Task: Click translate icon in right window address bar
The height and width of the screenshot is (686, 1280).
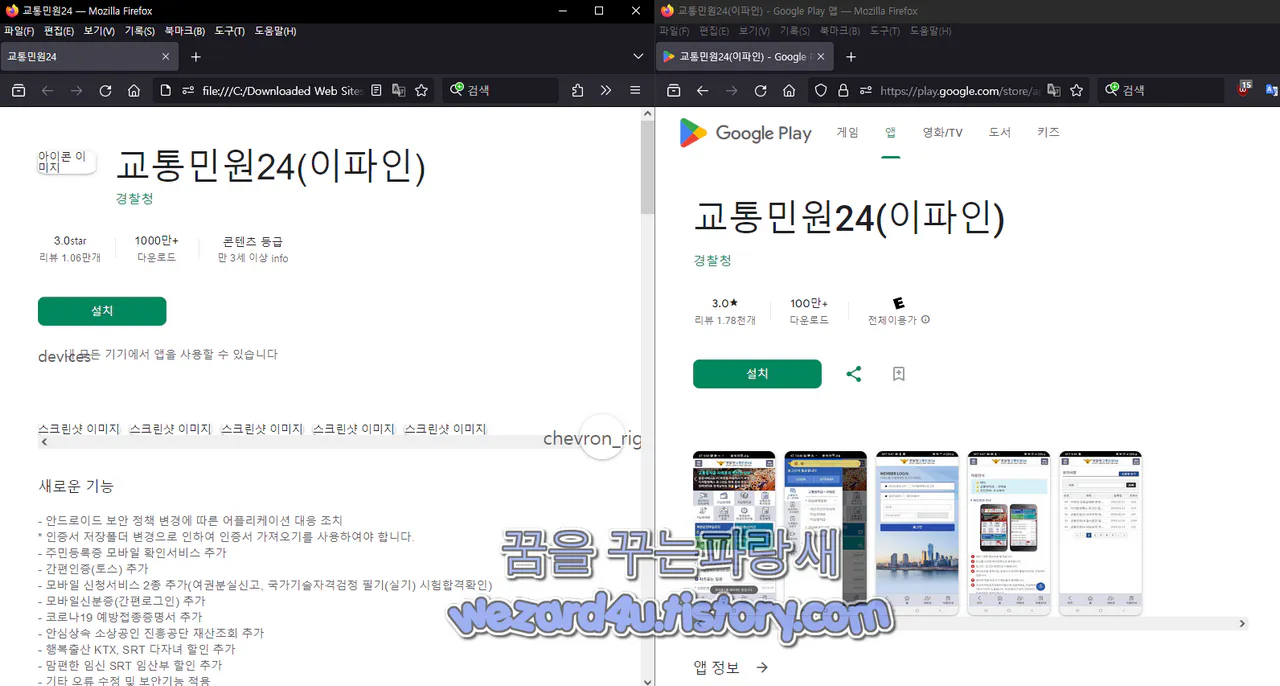Action: (1053, 90)
